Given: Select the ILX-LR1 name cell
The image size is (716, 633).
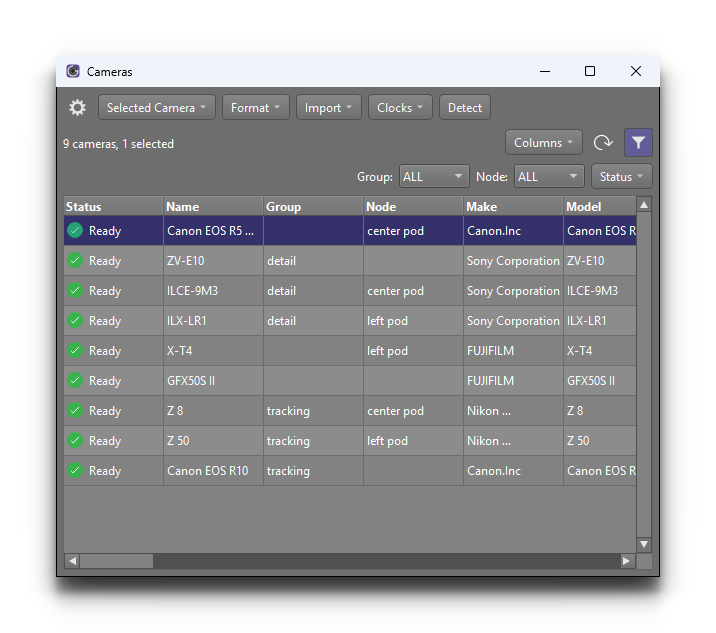Looking at the screenshot, I should coord(213,321).
